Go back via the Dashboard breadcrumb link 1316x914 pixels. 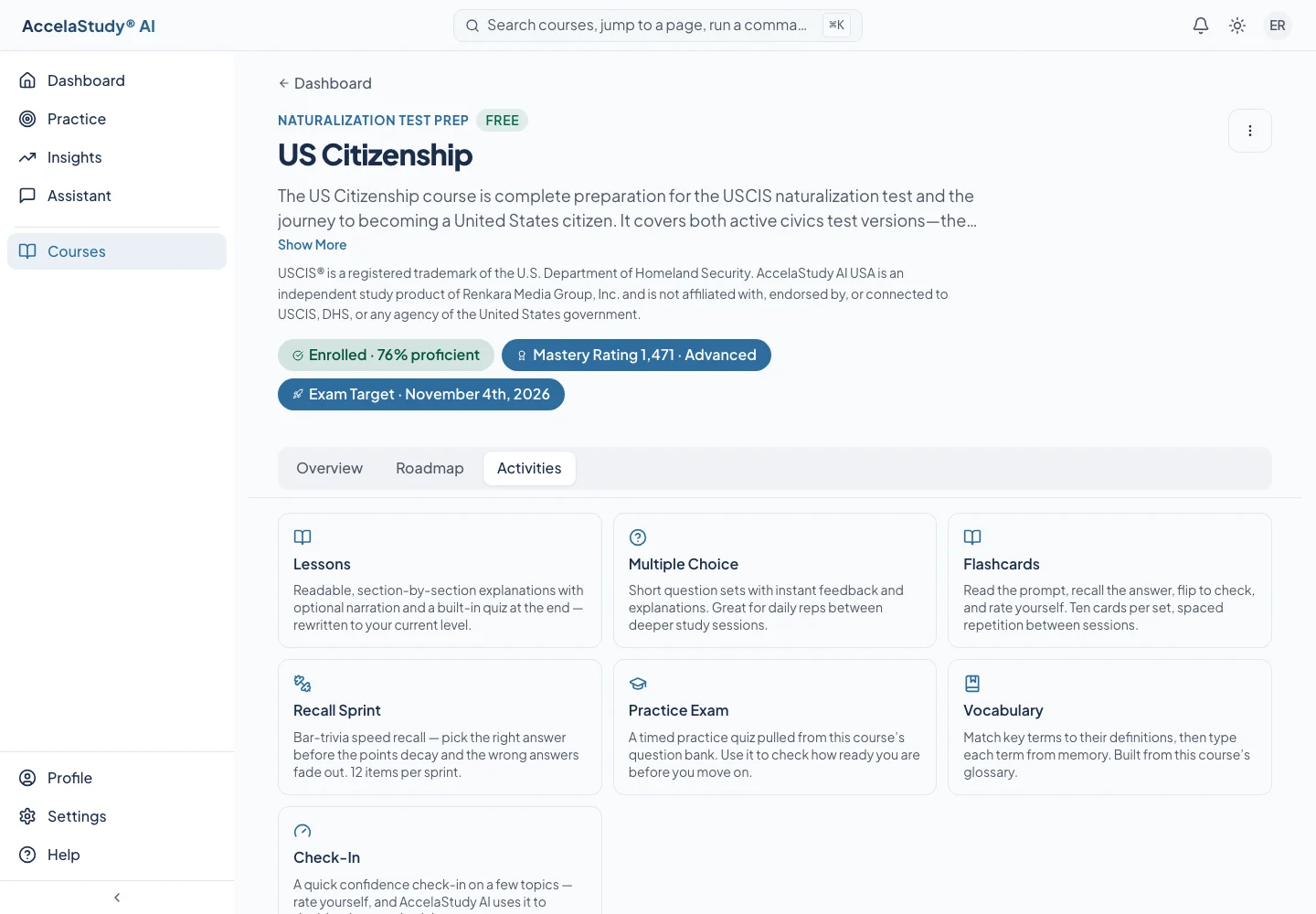324,83
